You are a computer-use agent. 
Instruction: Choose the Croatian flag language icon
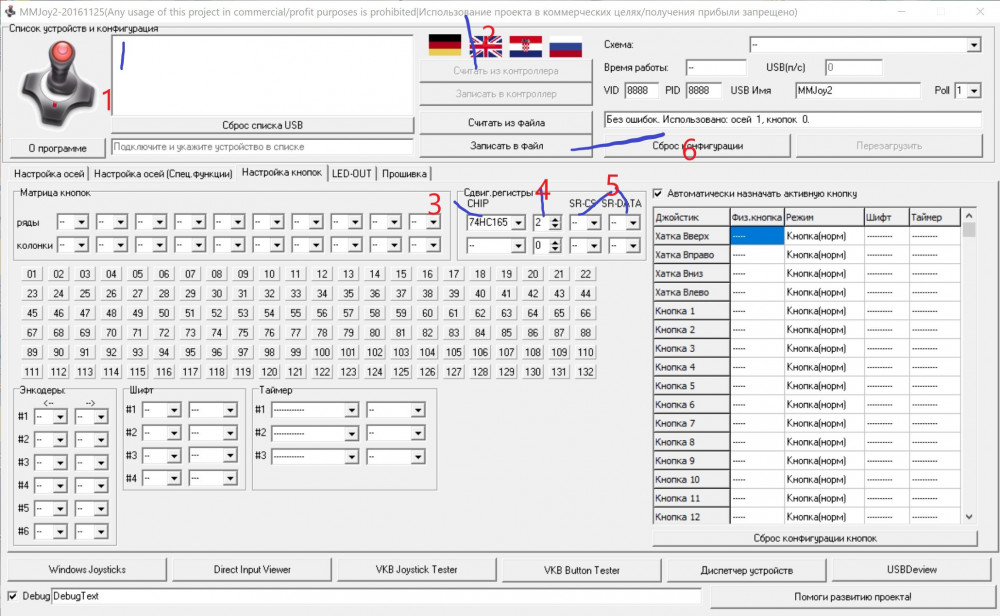point(525,46)
